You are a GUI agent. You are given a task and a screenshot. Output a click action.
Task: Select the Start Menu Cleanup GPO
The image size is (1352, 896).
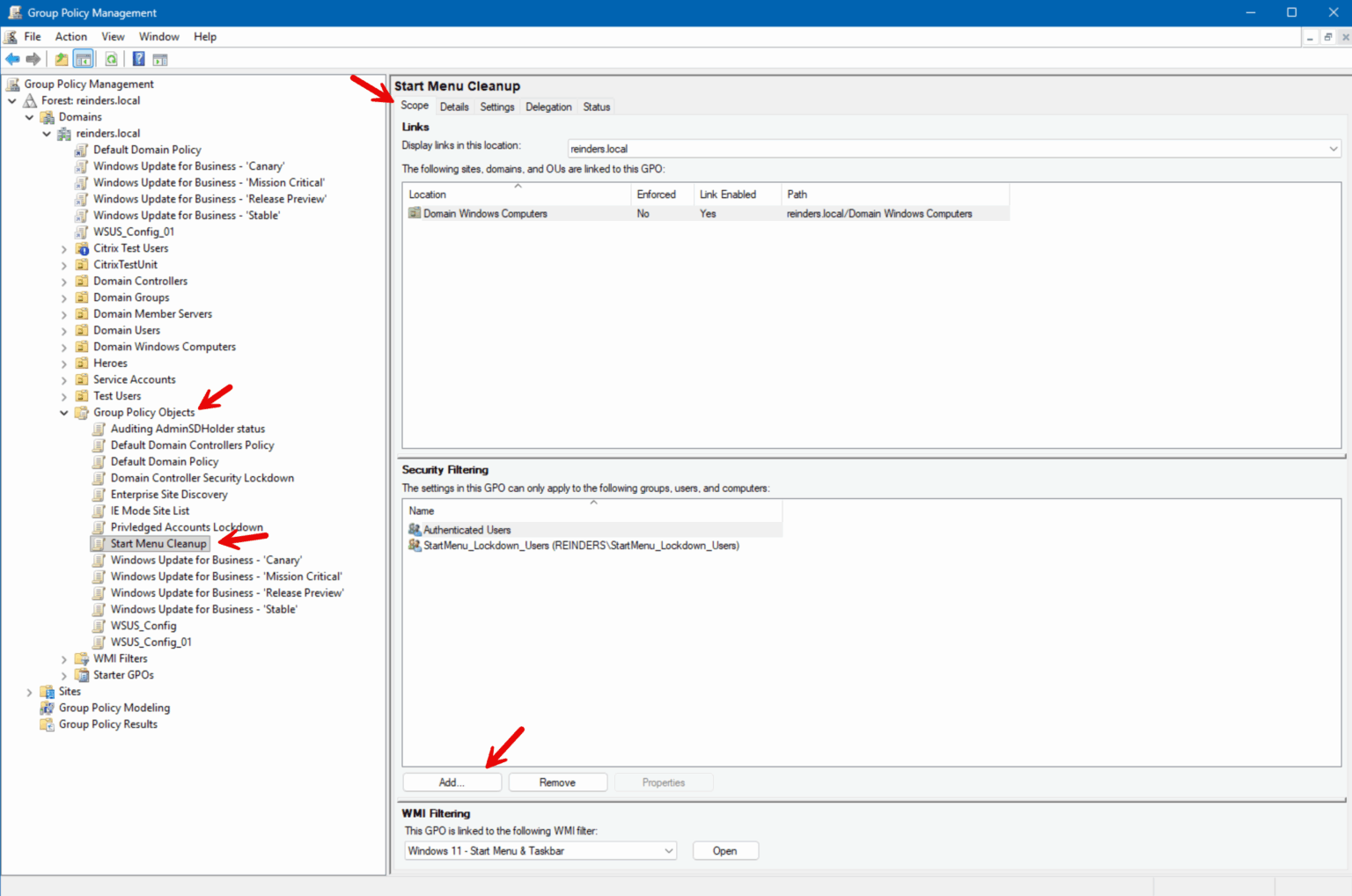[x=157, y=543]
